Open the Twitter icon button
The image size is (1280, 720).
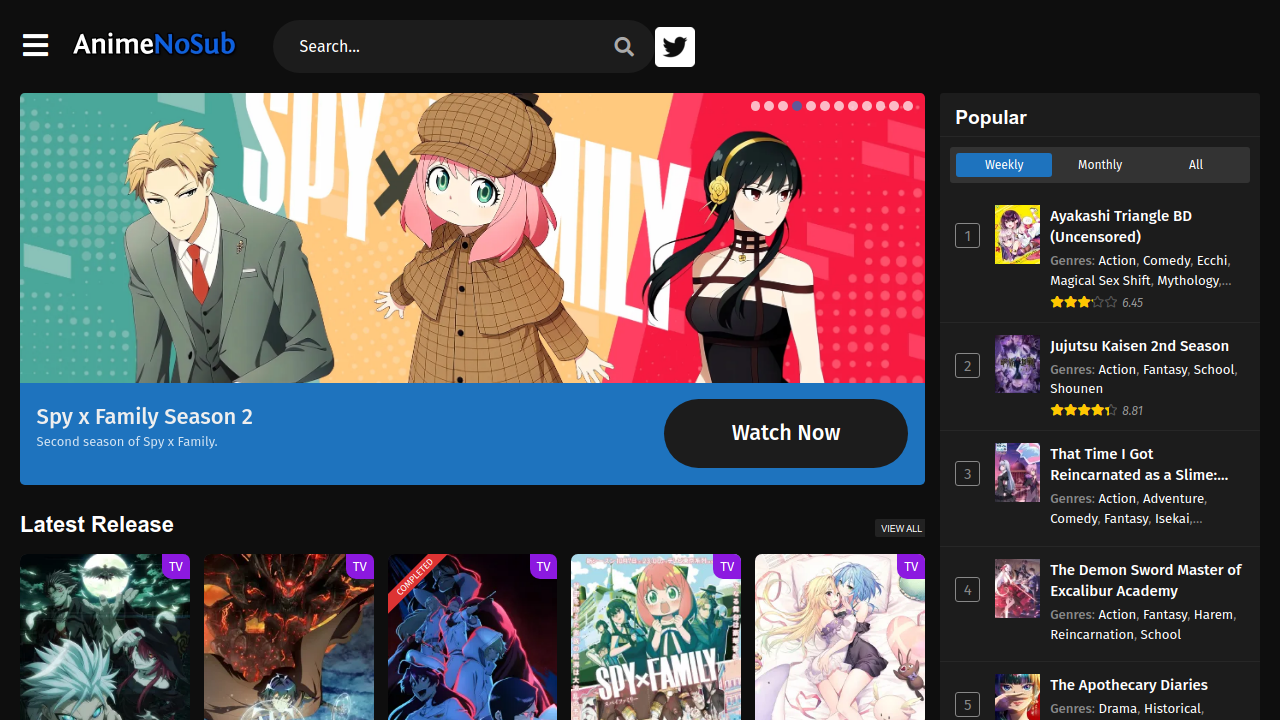[675, 47]
